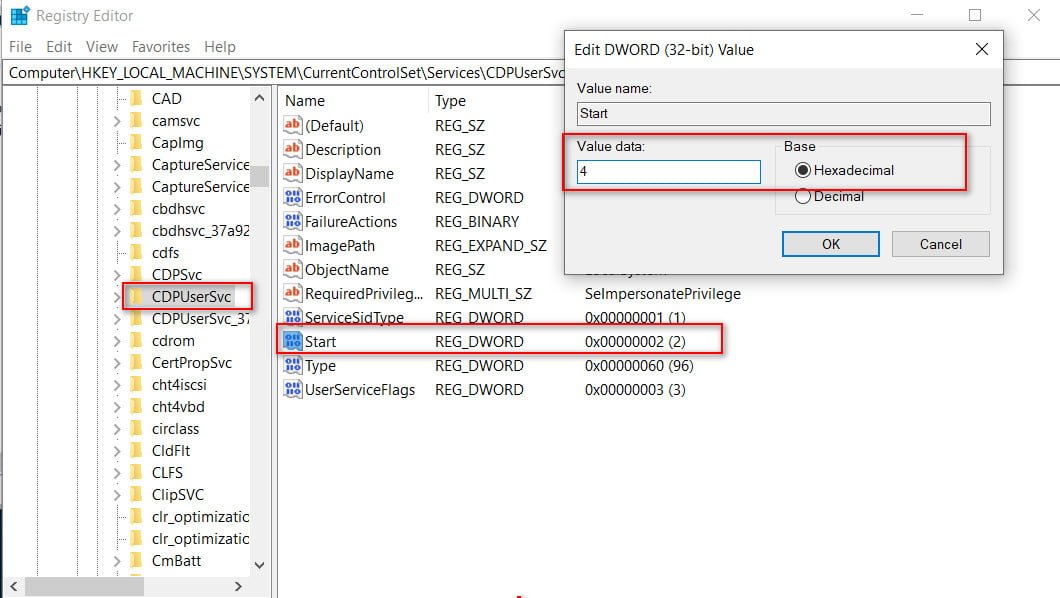Click the cbdhsvc folder icon
Image resolution: width=1060 pixels, height=598 pixels.
[x=136, y=209]
